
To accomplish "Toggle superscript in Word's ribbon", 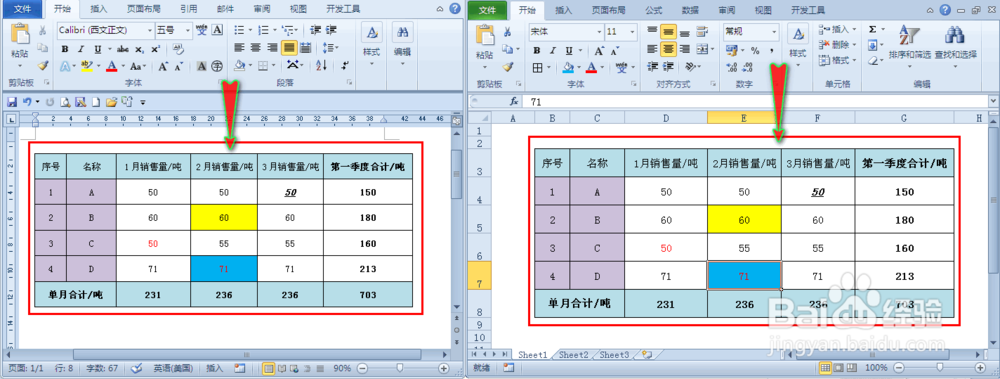I will [x=155, y=49].
